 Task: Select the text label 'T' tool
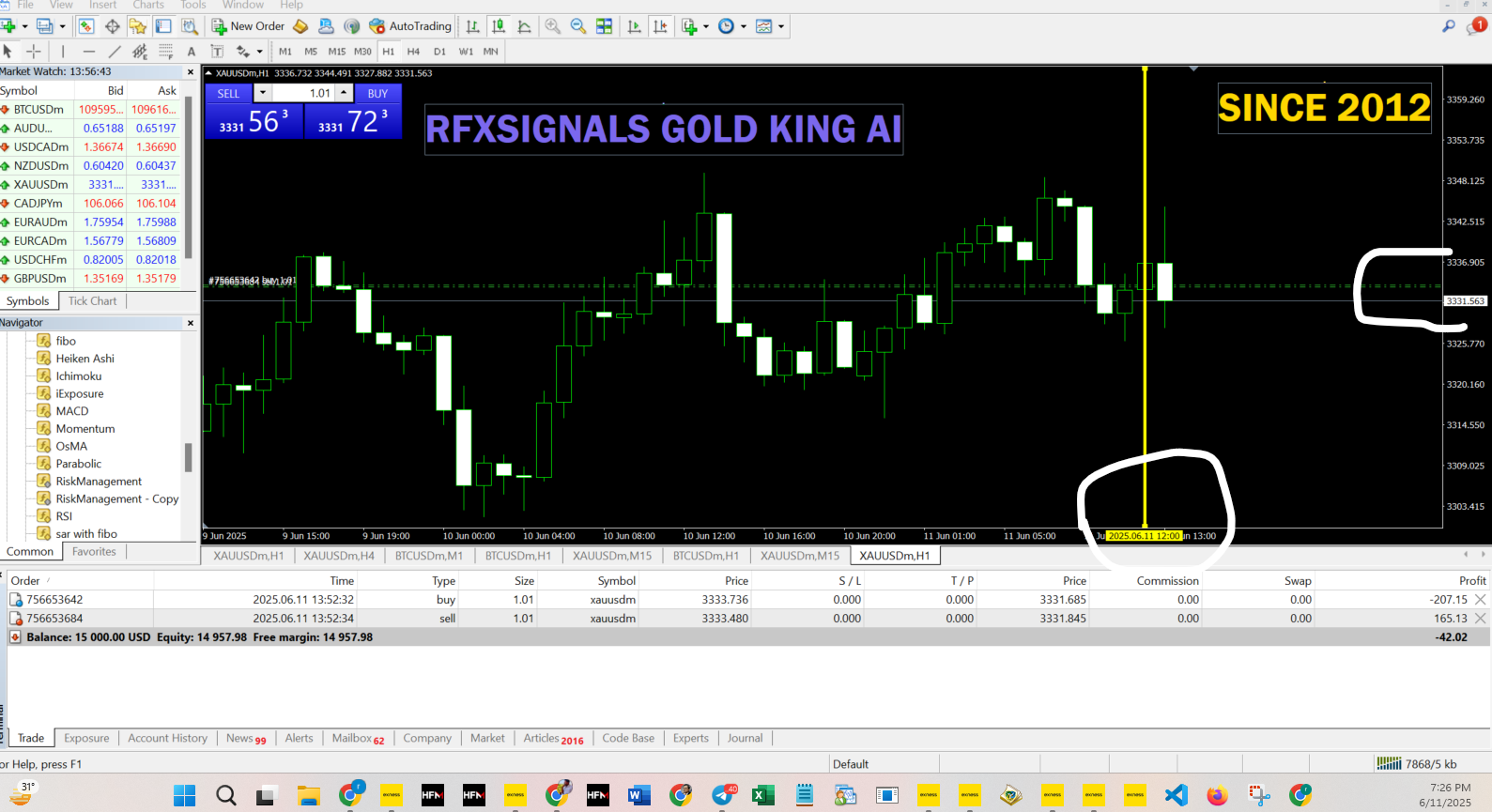coord(217,52)
